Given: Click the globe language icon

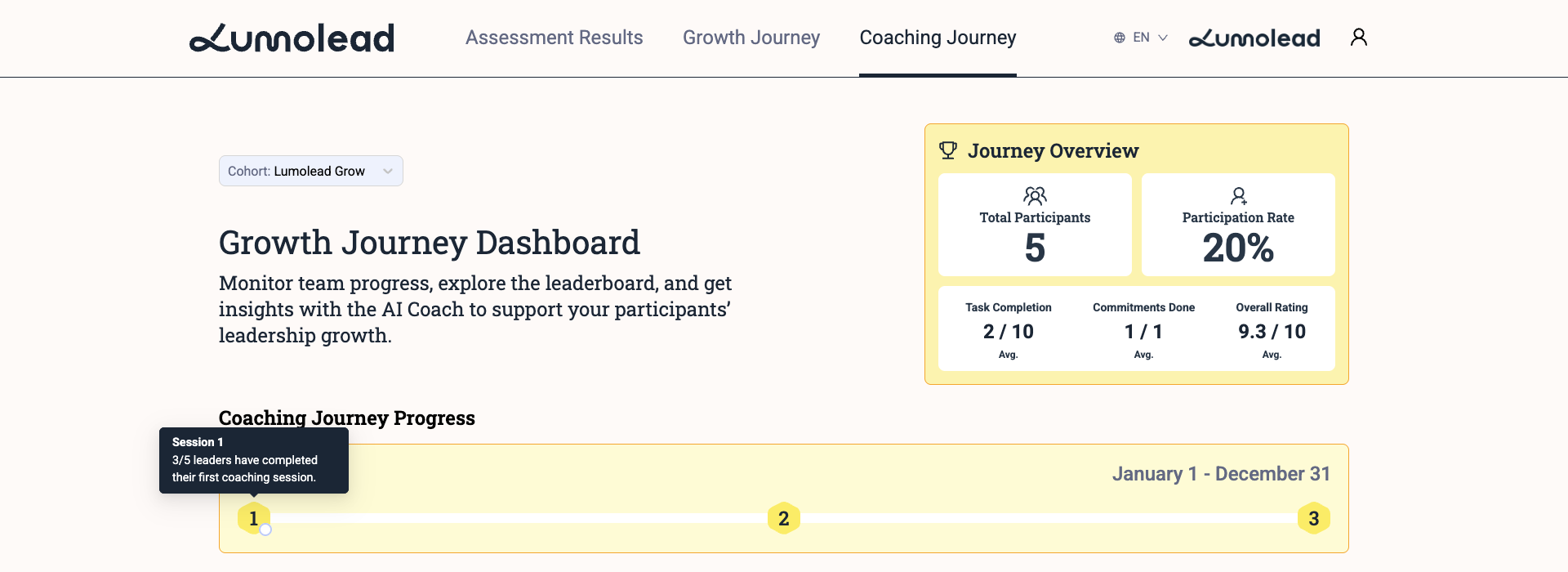Looking at the screenshot, I should 1120,38.
